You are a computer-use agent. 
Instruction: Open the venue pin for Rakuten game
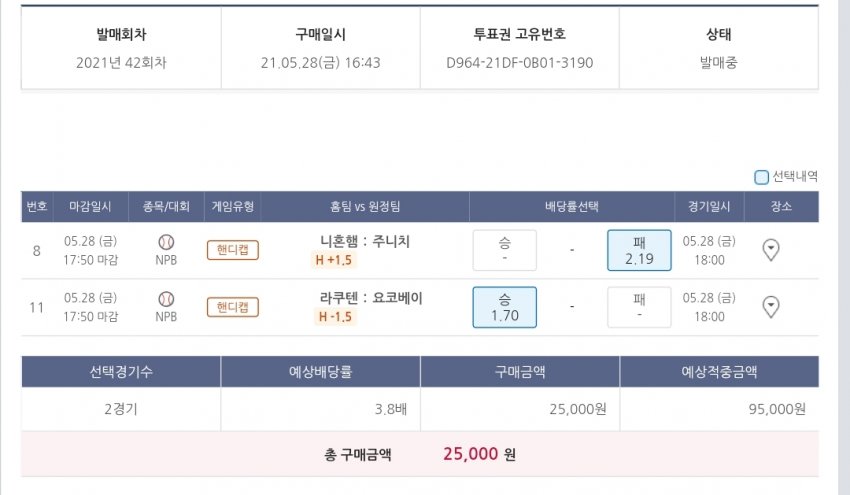771,307
